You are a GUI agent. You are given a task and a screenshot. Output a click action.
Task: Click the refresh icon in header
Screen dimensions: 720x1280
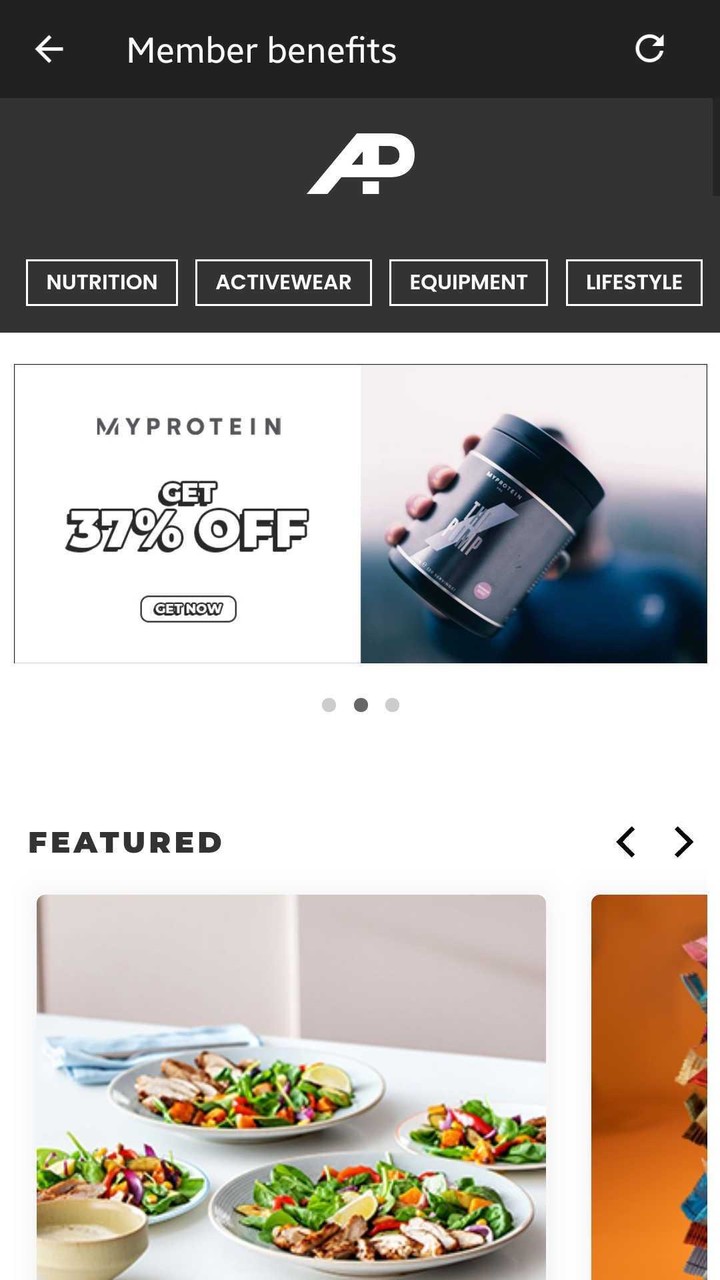point(650,48)
